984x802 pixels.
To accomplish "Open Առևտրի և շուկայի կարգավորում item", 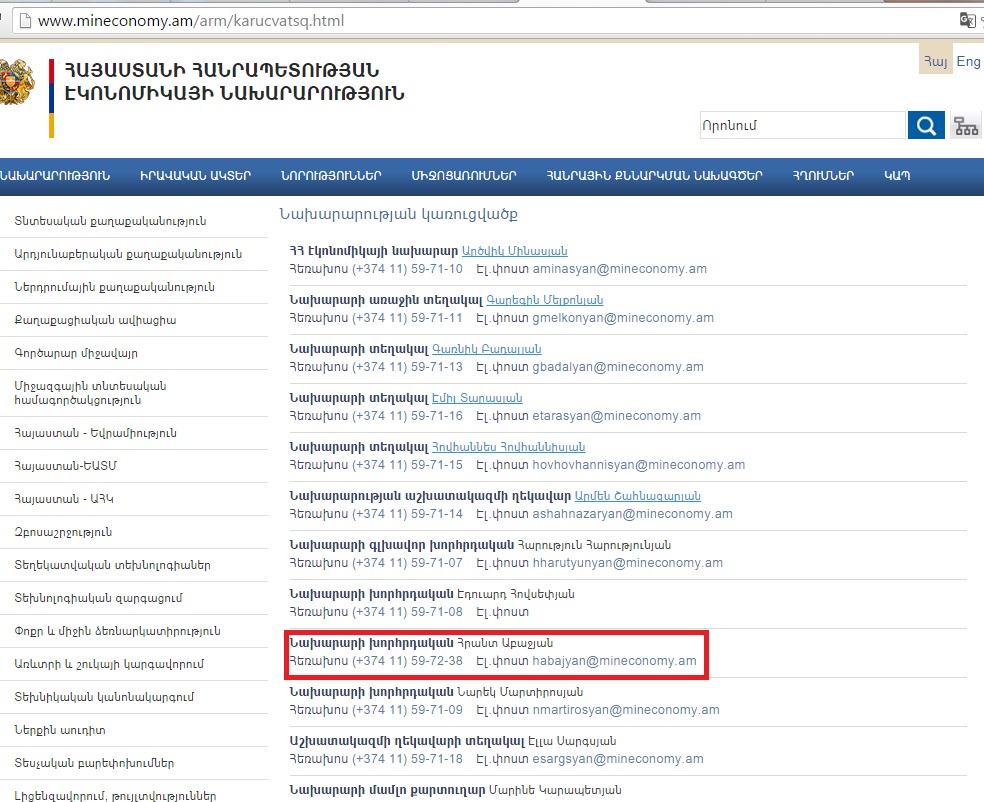I will [x=109, y=664].
